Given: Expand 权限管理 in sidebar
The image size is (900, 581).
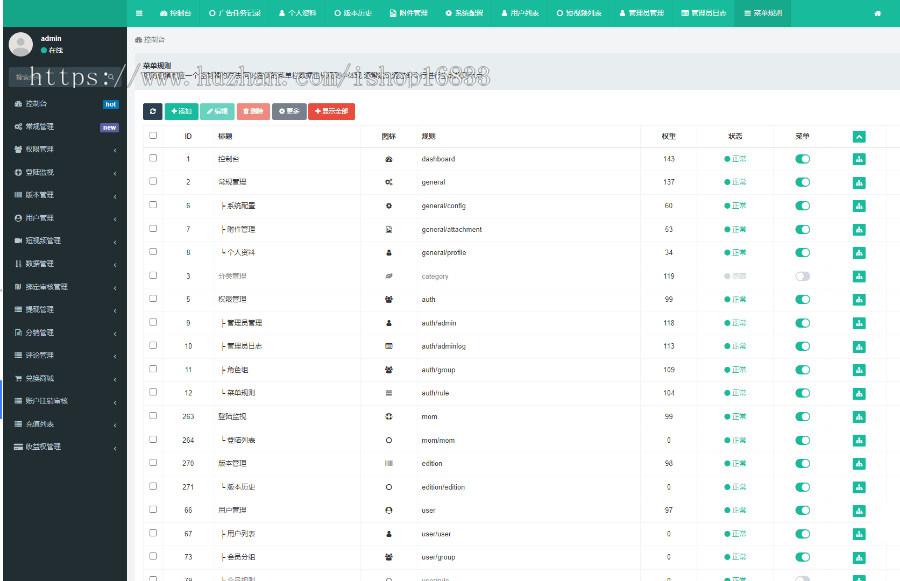Looking at the screenshot, I should coord(65,149).
